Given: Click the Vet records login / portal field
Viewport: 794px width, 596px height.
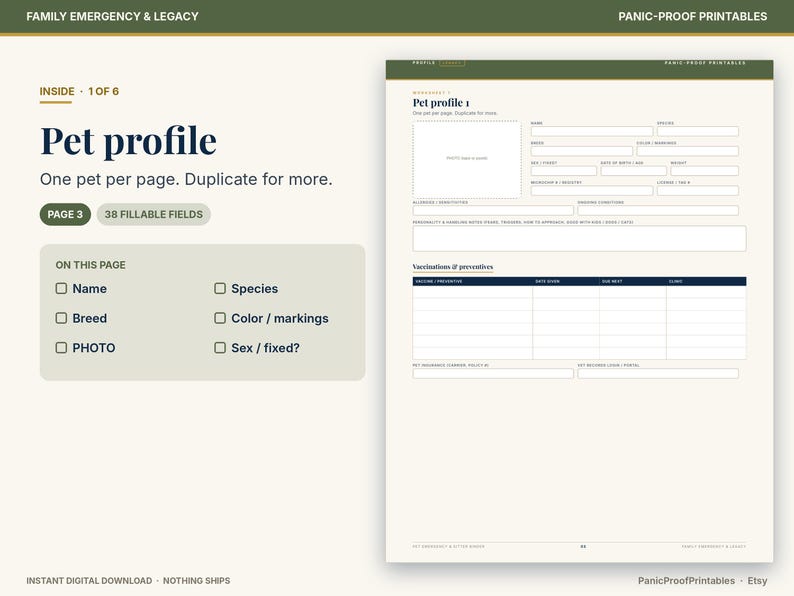Looking at the screenshot, I should click(x=658, y=374).
